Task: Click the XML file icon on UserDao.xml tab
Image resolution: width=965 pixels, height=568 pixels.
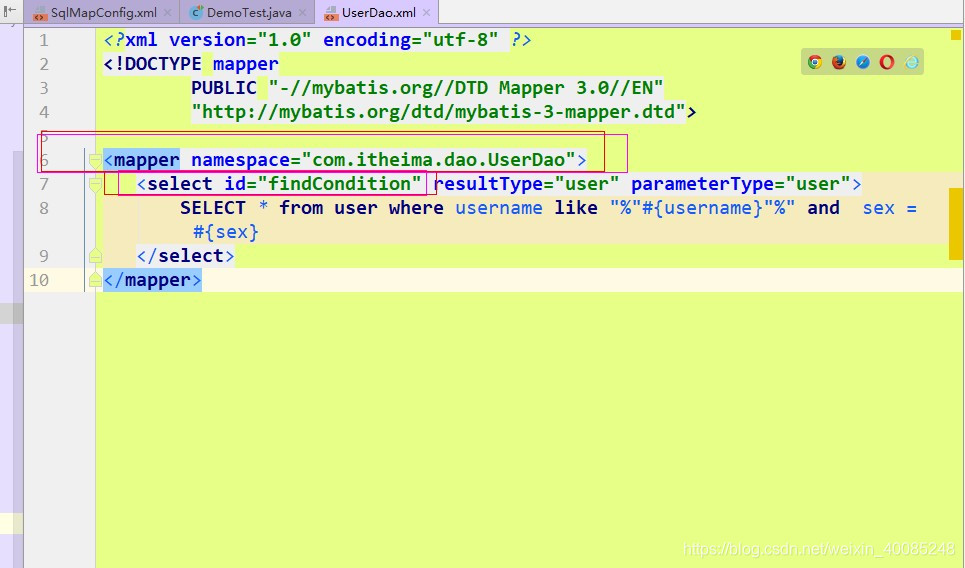Action: [330, 13]
